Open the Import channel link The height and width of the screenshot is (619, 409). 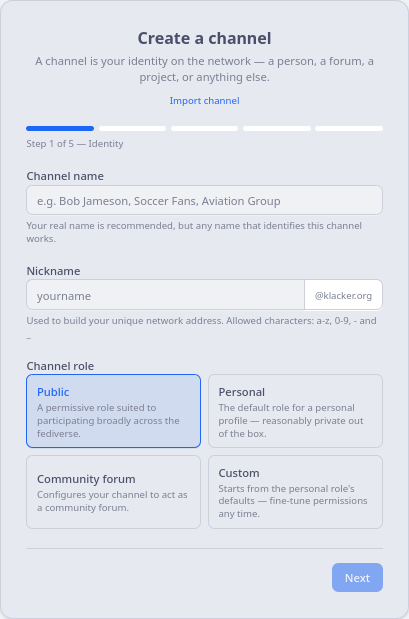point(204,101)
